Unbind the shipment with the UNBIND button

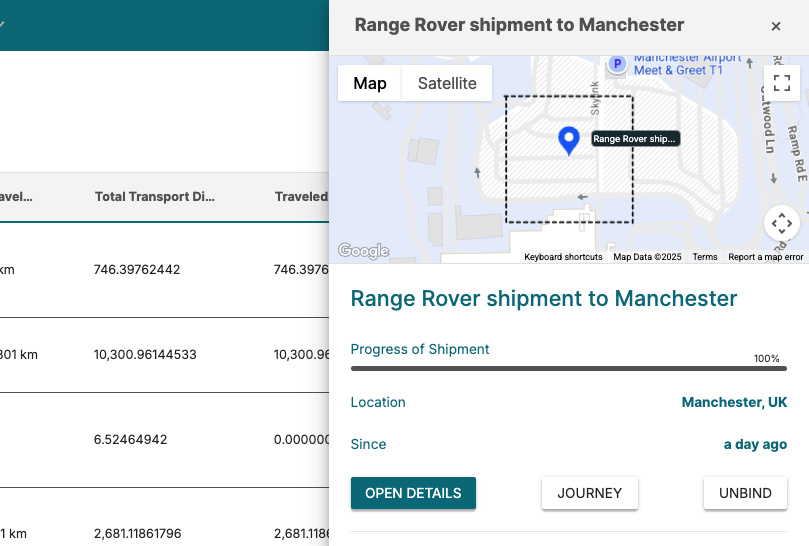745,493
